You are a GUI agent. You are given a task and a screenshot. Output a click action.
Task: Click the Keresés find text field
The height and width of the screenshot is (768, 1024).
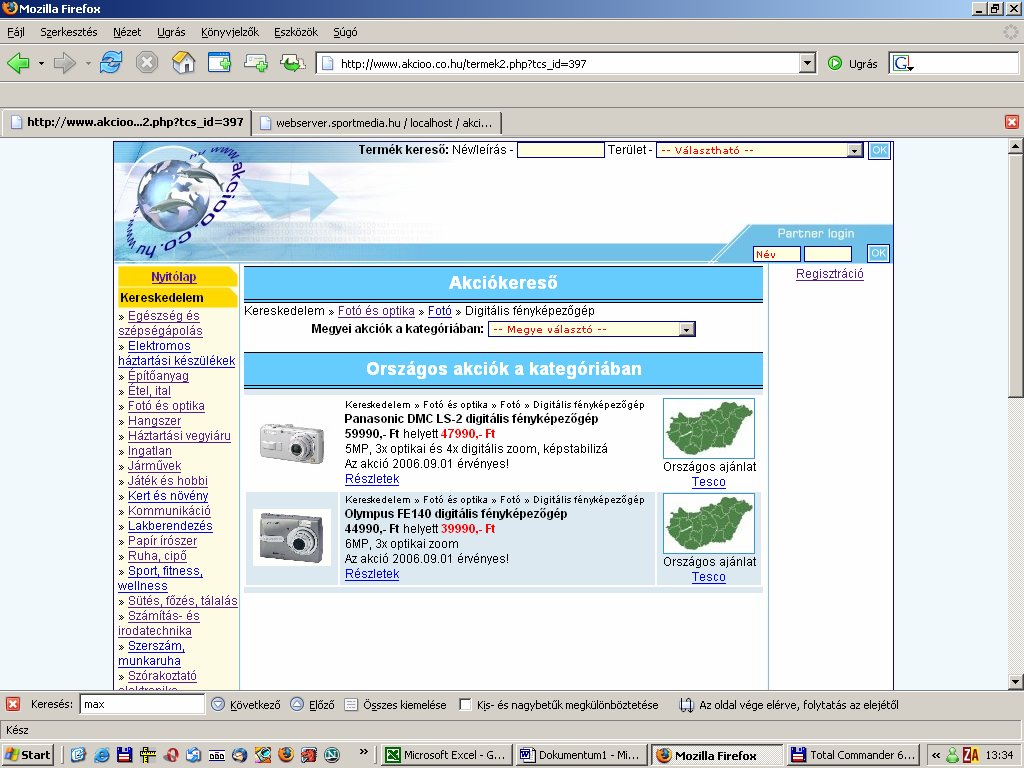coord(142,704)
